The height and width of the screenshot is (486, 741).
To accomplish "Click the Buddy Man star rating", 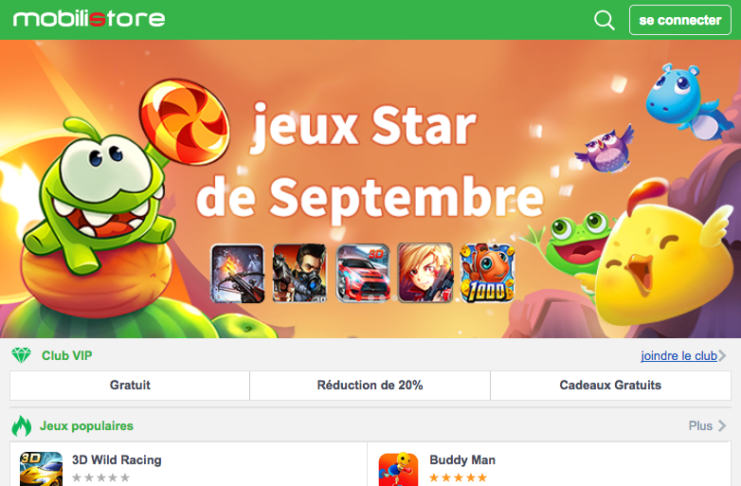I will click(458, 477).
